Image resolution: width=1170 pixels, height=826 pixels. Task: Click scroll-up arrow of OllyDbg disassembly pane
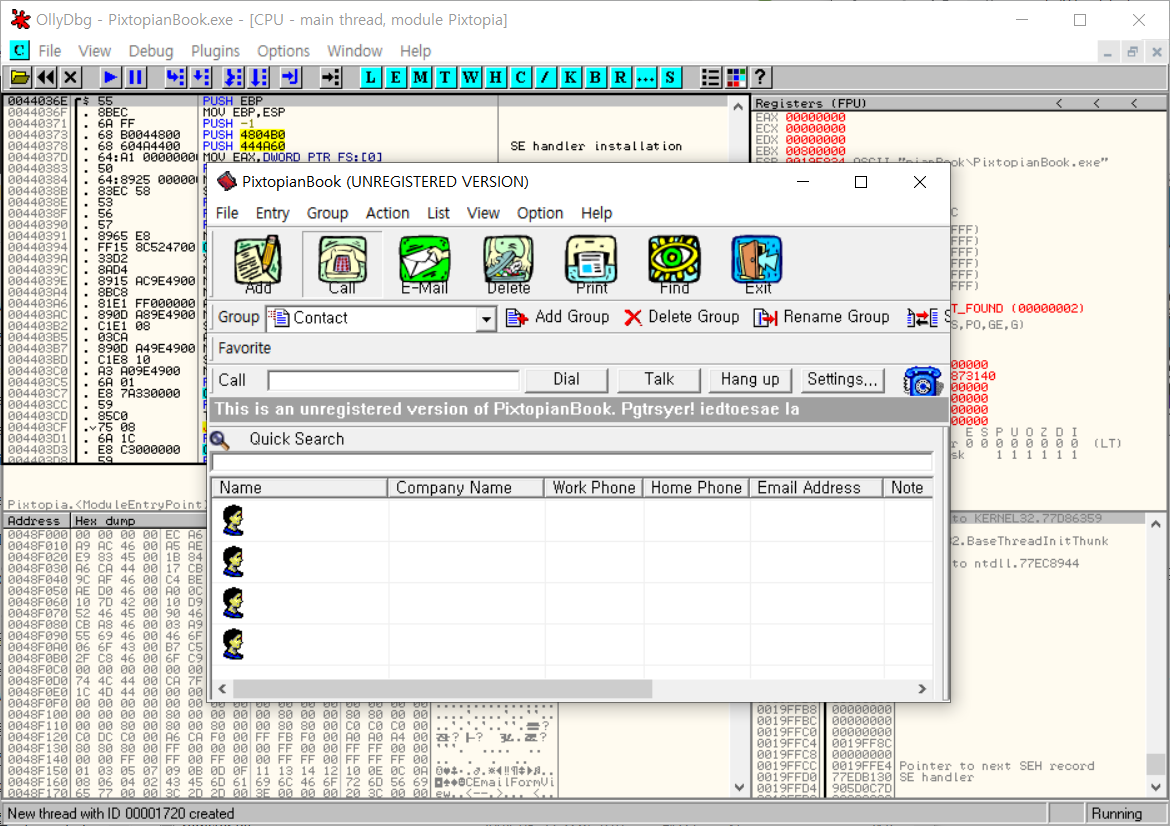(738, 106)
